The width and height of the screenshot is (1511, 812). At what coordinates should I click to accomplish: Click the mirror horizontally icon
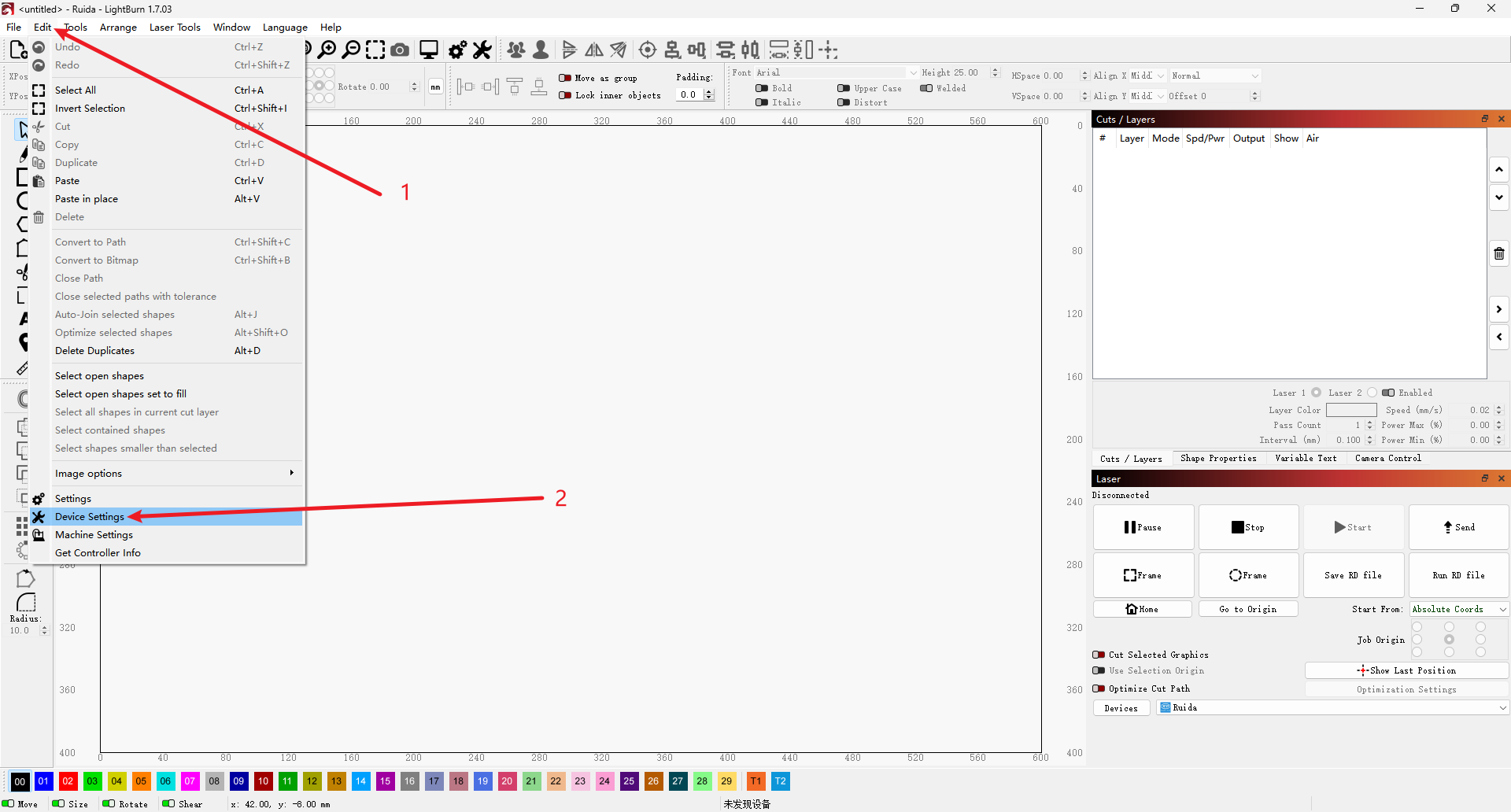tap(594, 50)
